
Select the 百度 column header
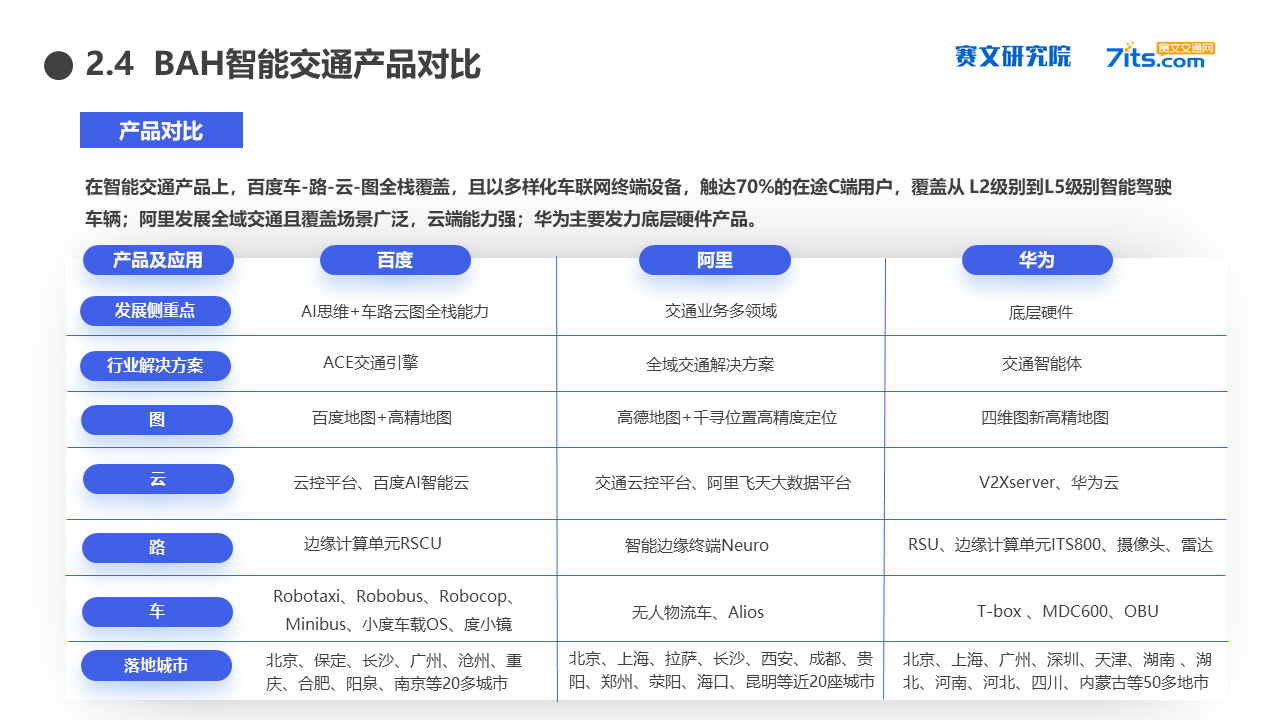[395, 260]
